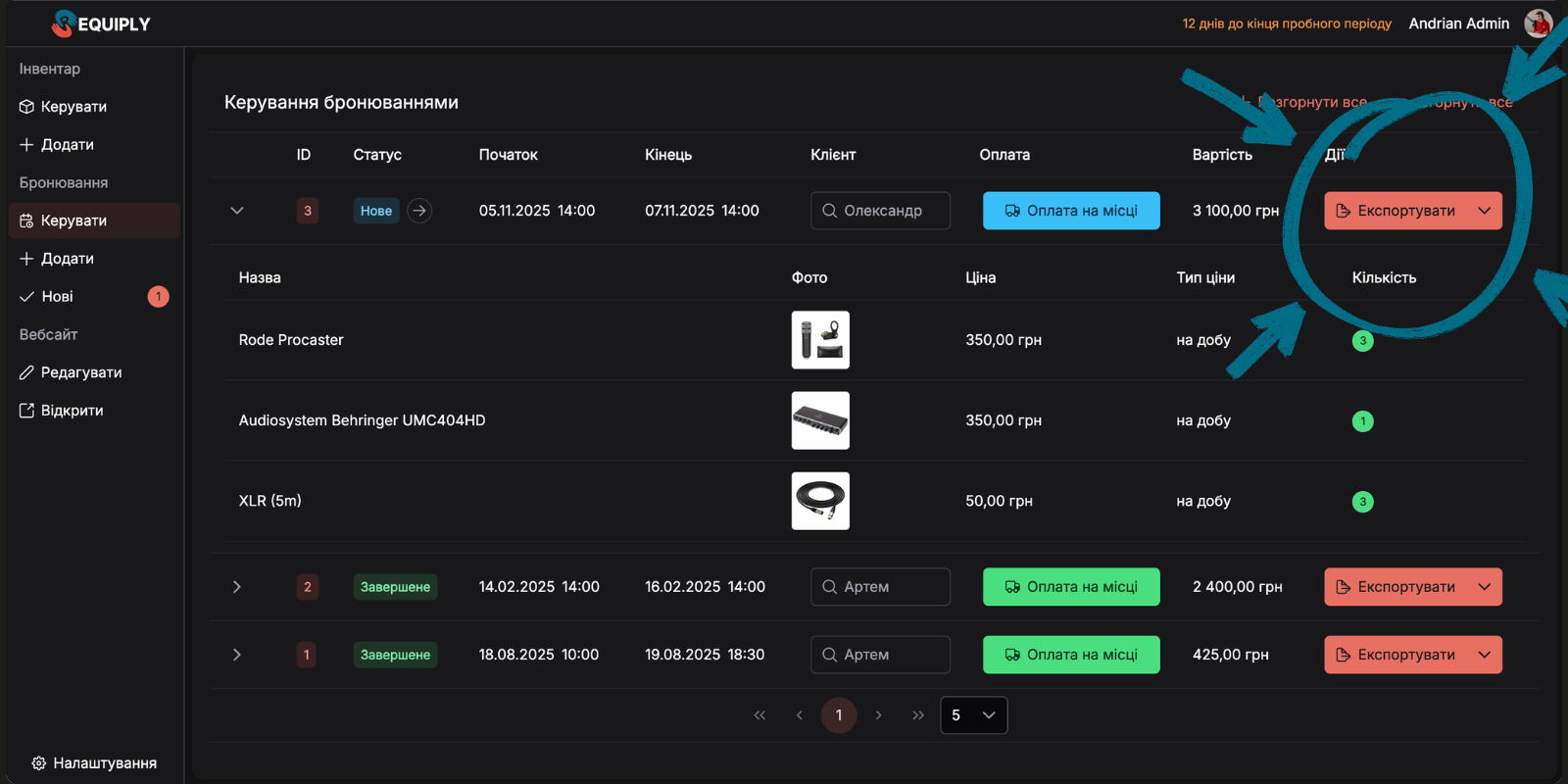
Task: Click quantity badge for XLR (5m)
Action: (1362, 502)
